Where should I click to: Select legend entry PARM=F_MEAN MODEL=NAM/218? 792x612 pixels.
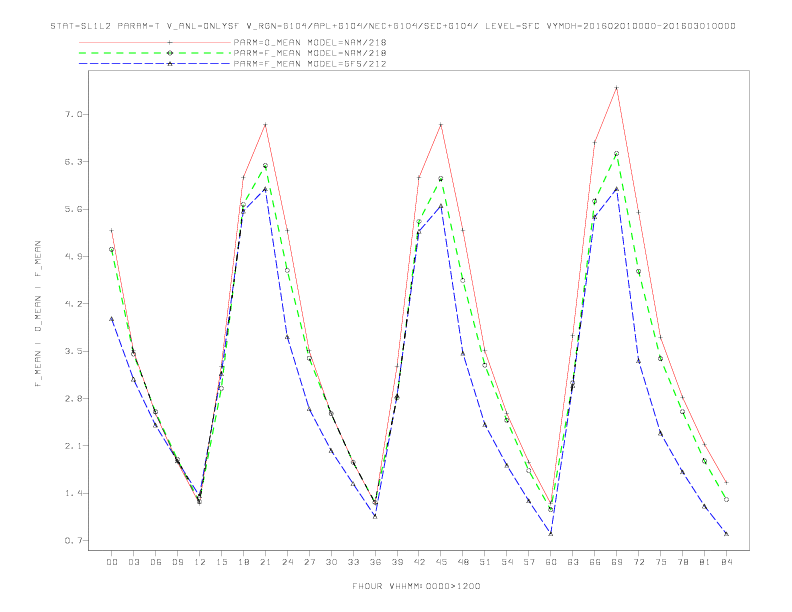point(310,53)
